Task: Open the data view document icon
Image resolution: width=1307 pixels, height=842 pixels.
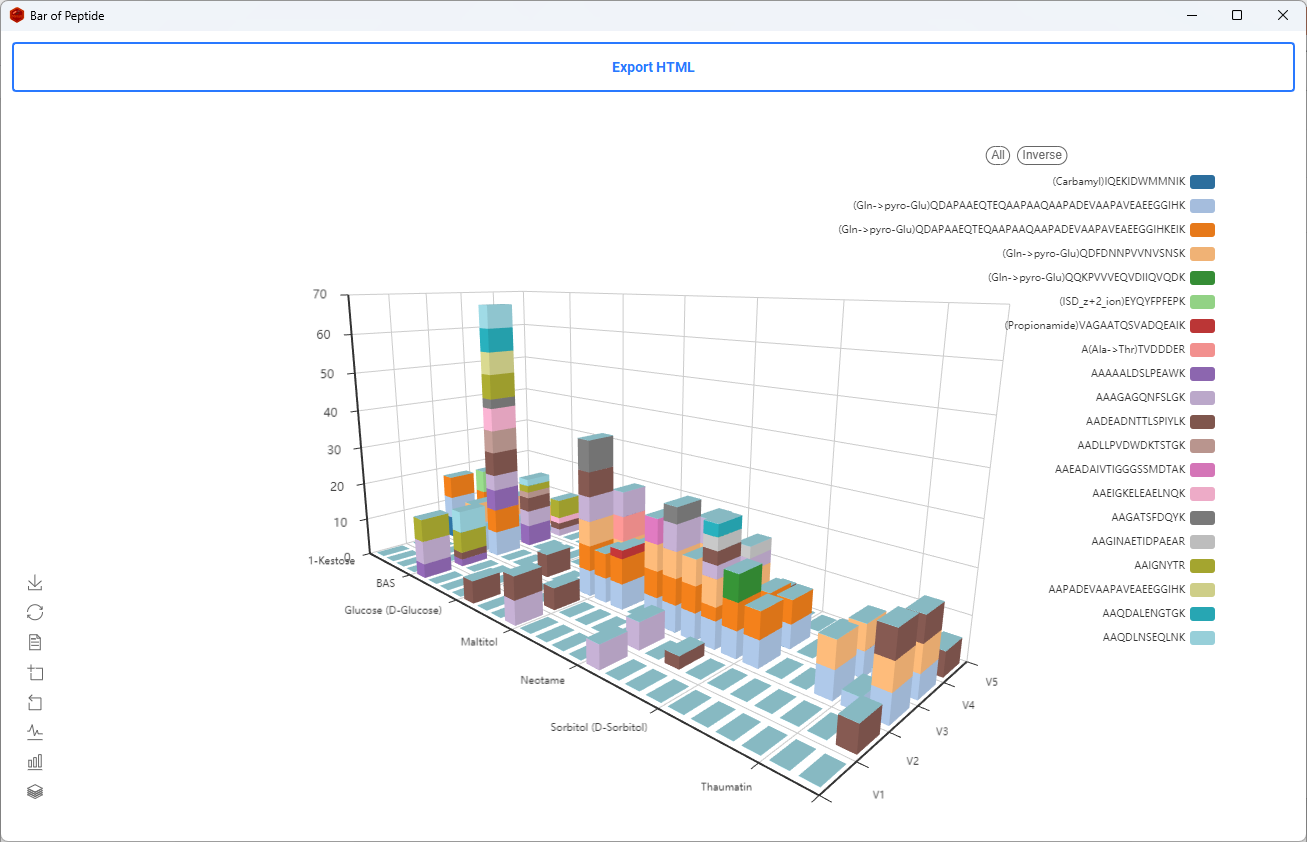Action: point(35,642)
